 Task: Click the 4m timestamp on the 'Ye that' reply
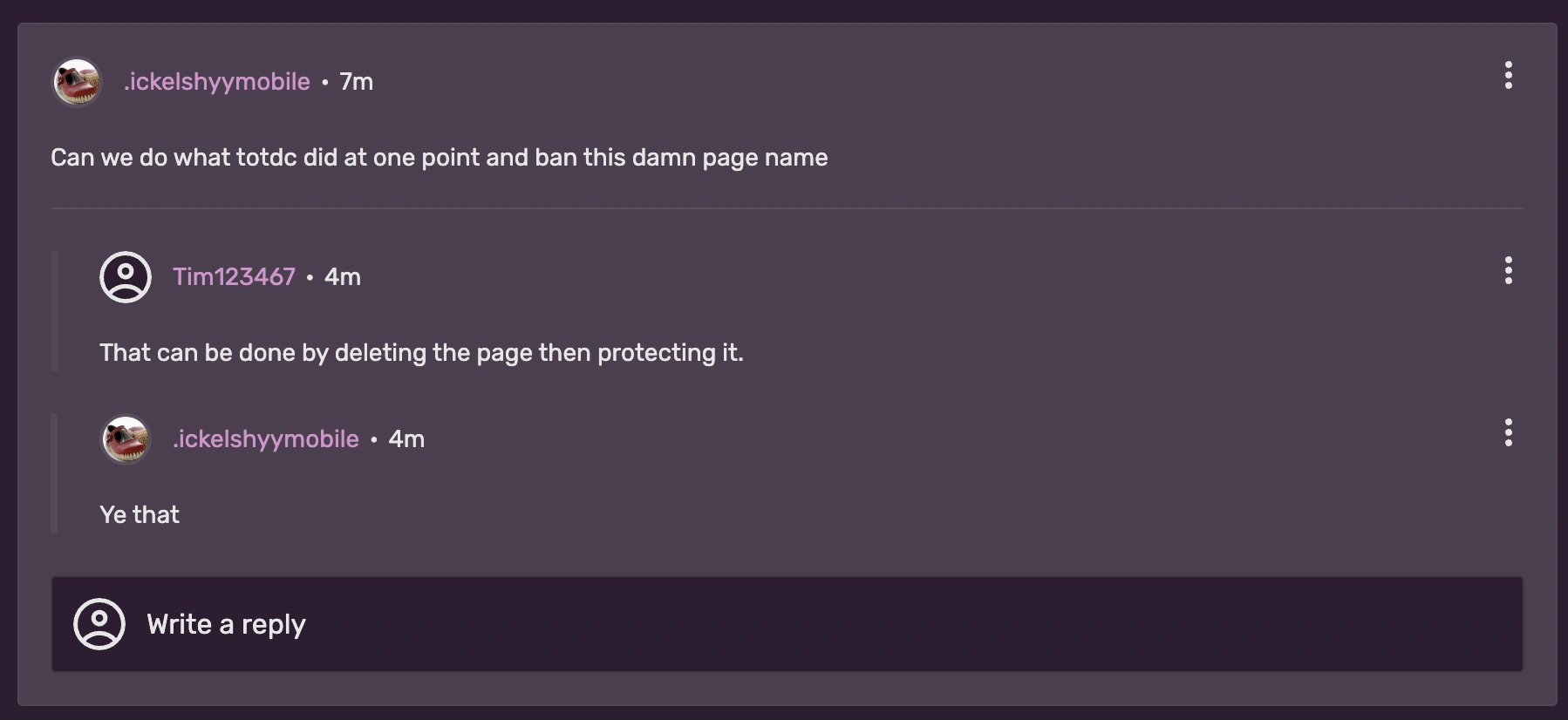[x=406, y=439]
